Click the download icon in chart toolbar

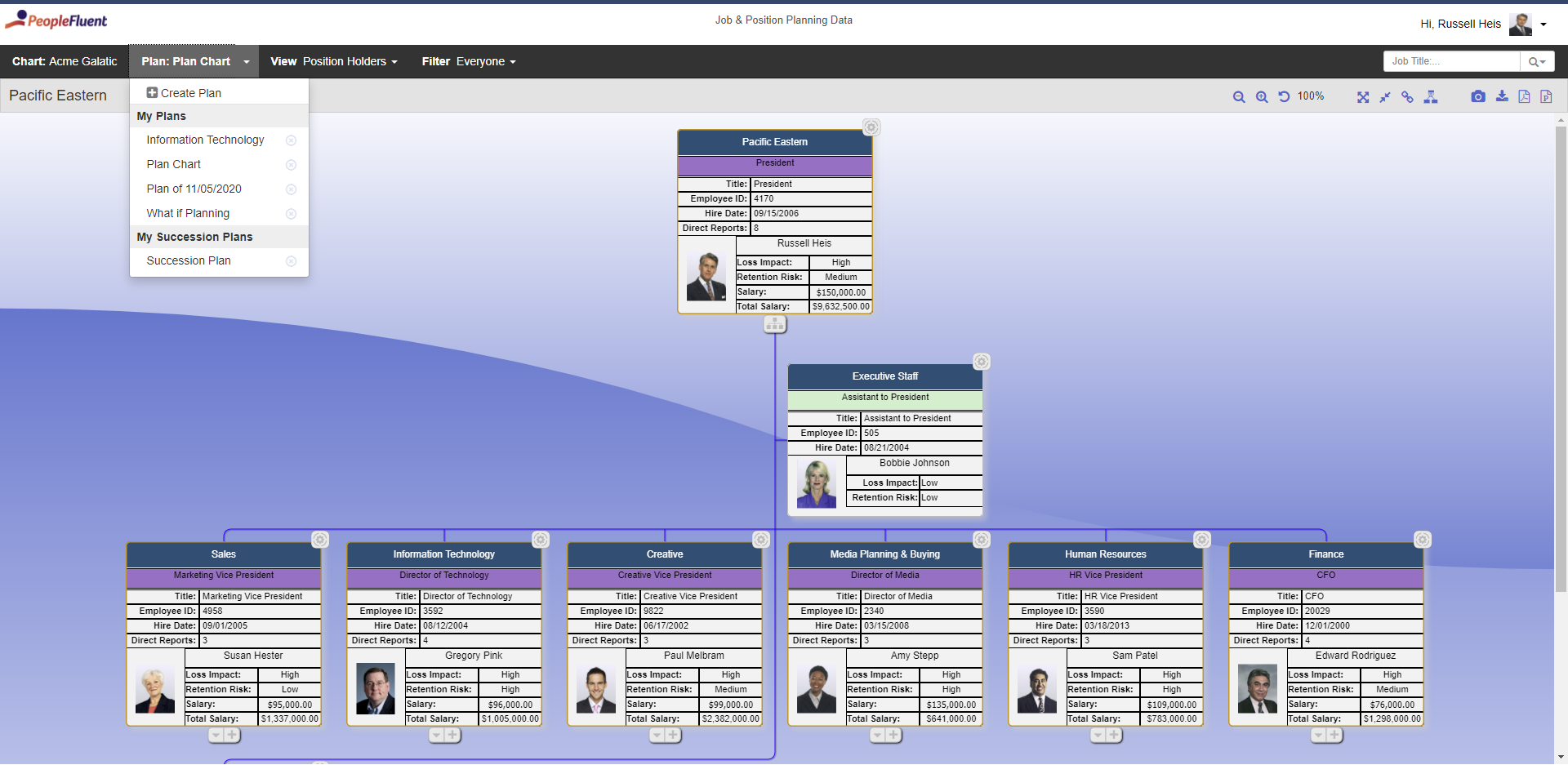(1502, 96)
